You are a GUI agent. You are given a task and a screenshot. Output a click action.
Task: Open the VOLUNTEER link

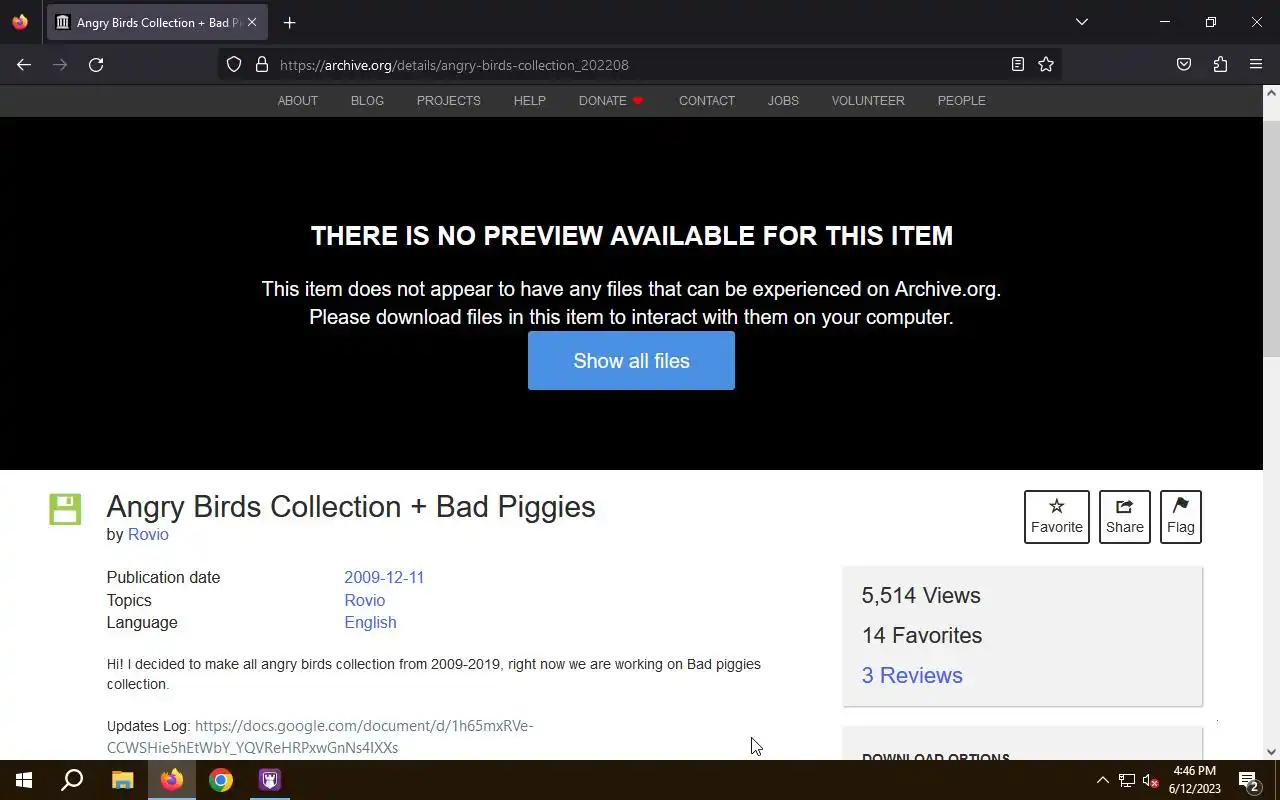[868, 101]
